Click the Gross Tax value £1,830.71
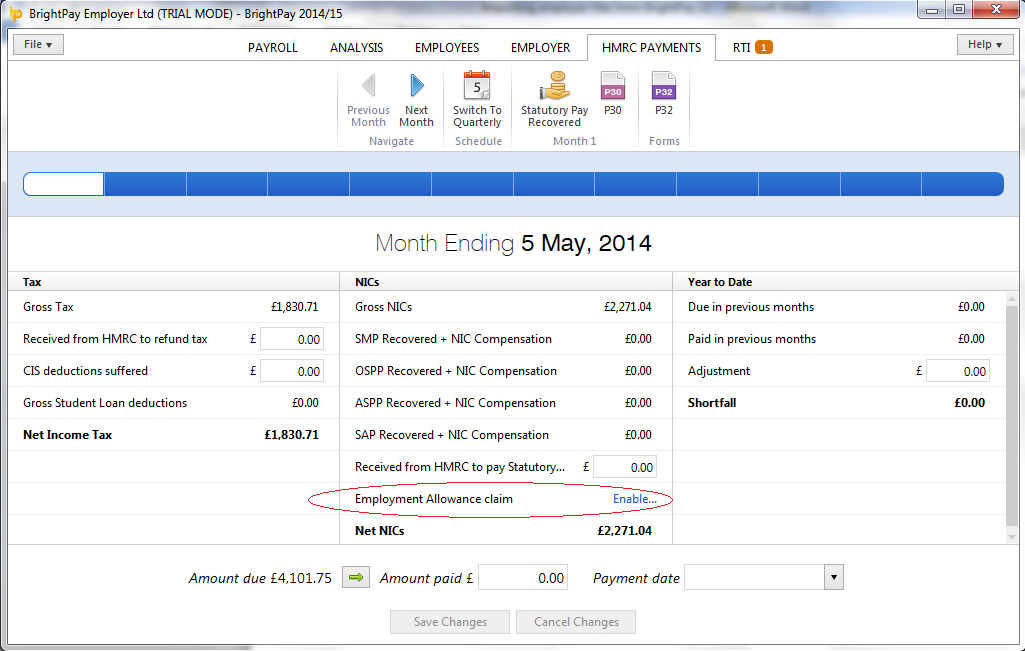 pos(295,307)
